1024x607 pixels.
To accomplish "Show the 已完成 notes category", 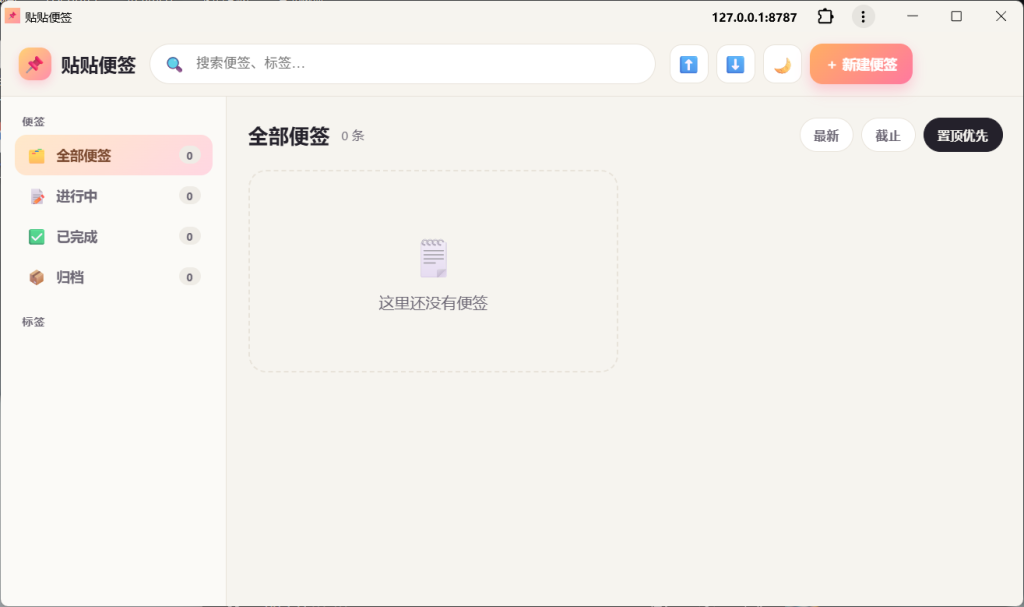I will coord(114,237).
